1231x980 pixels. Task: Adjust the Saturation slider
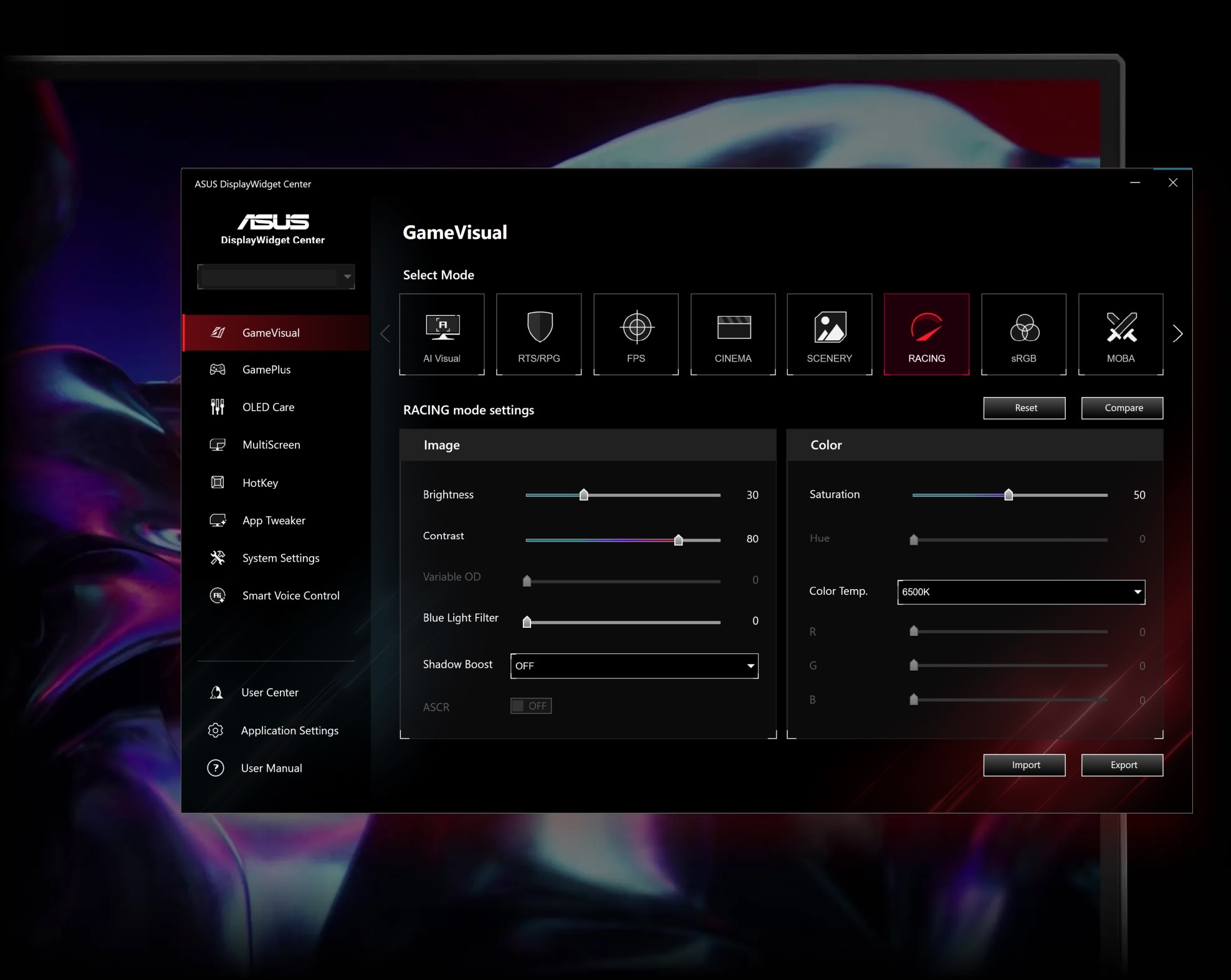(x=1010, y=495)
